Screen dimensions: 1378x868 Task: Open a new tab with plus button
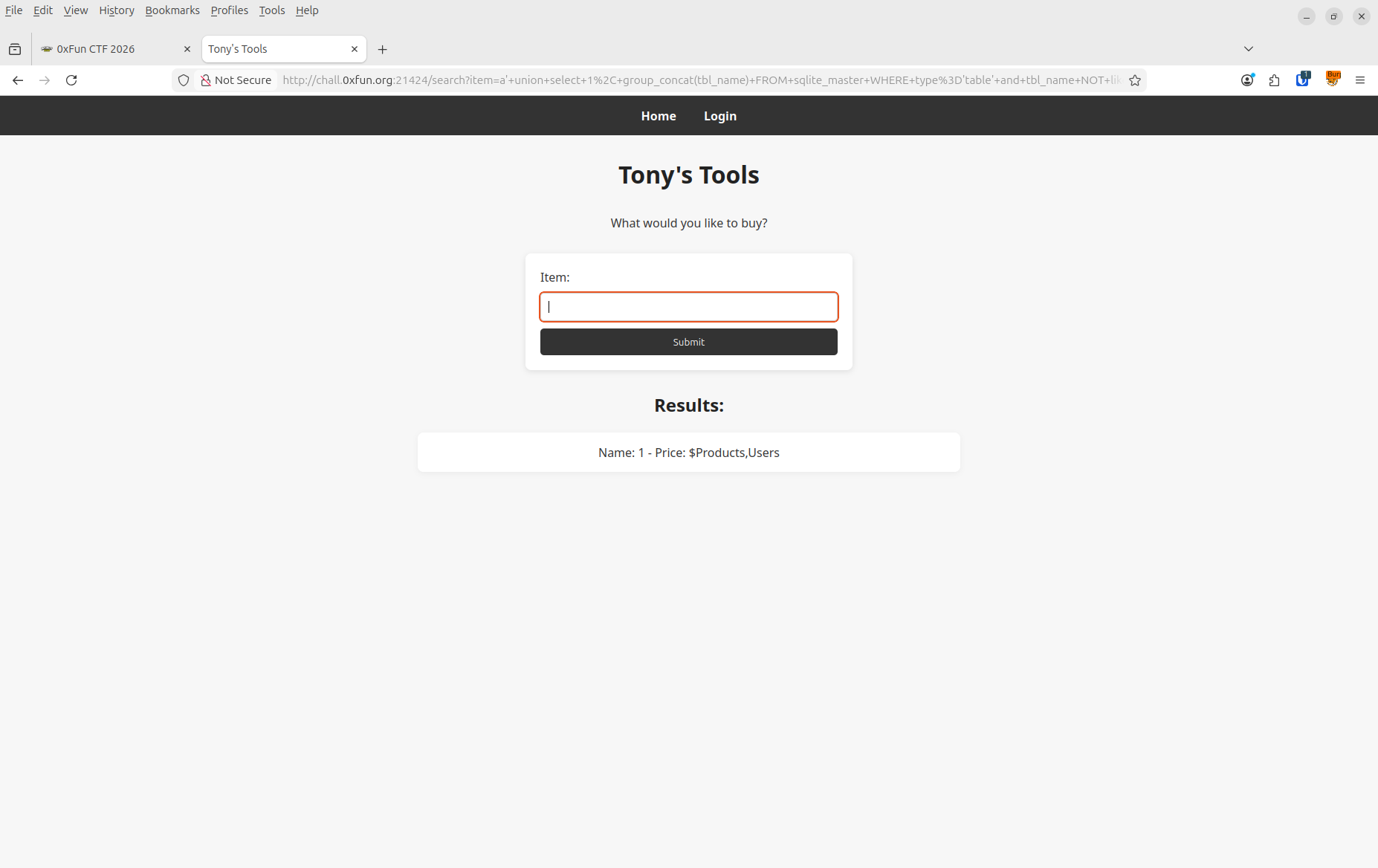[383, 50]
